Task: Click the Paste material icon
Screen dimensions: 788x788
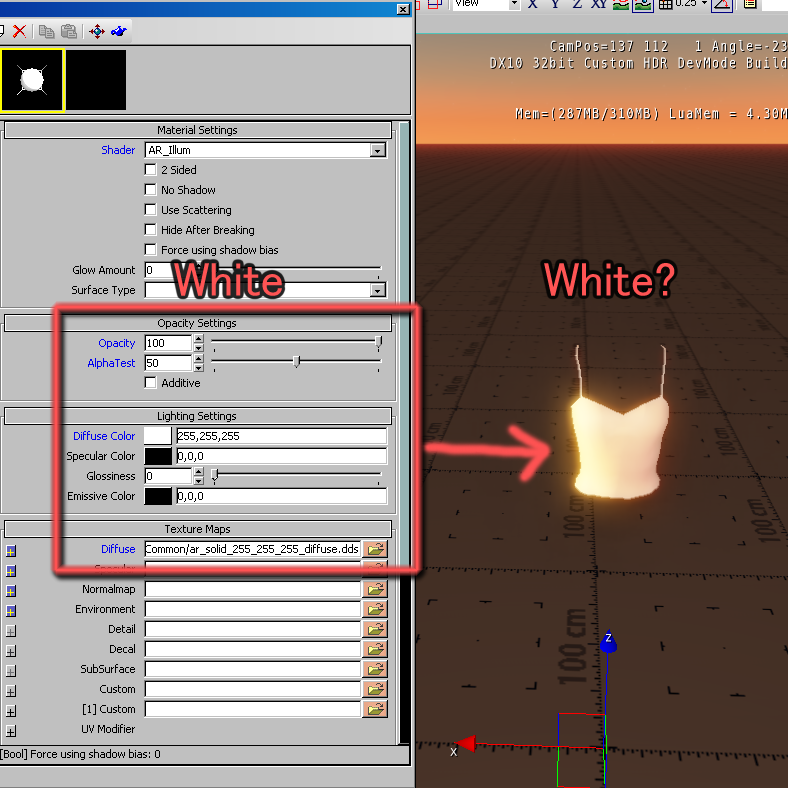Action: click(x=68, y=31)
